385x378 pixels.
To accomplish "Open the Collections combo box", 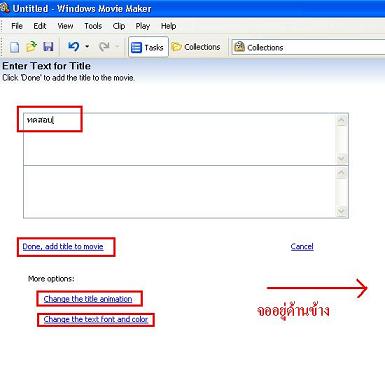I will click(308, 47).
